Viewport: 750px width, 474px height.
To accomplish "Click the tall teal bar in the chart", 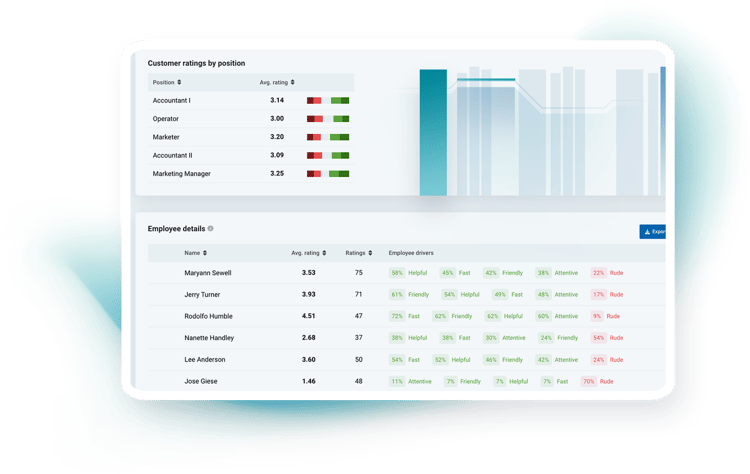I will coord(433,132).
